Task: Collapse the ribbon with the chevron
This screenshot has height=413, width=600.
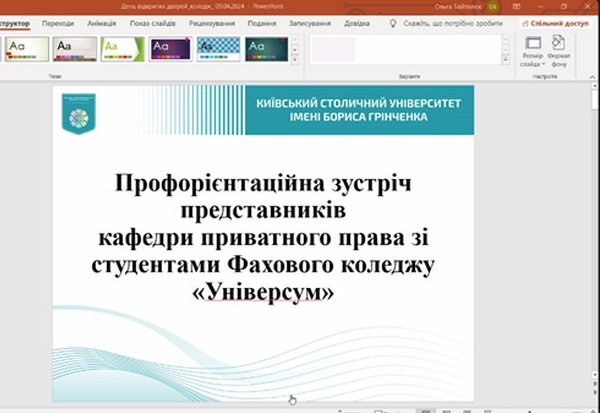Action: click(x=592, y=77)
